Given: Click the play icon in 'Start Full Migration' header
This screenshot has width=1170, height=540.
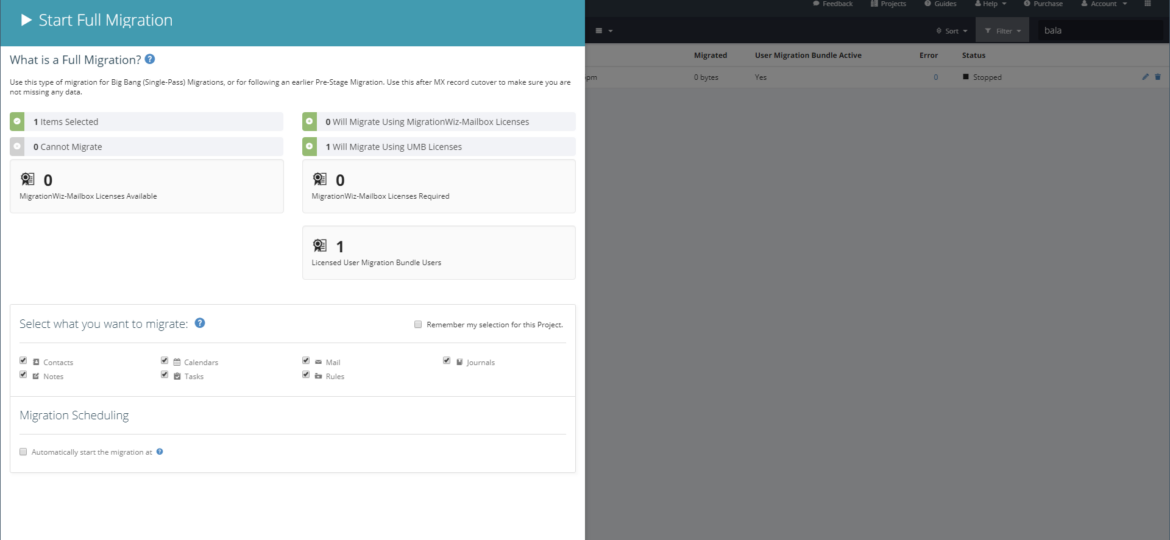Looking at the screenshot, I should point(26,21).
